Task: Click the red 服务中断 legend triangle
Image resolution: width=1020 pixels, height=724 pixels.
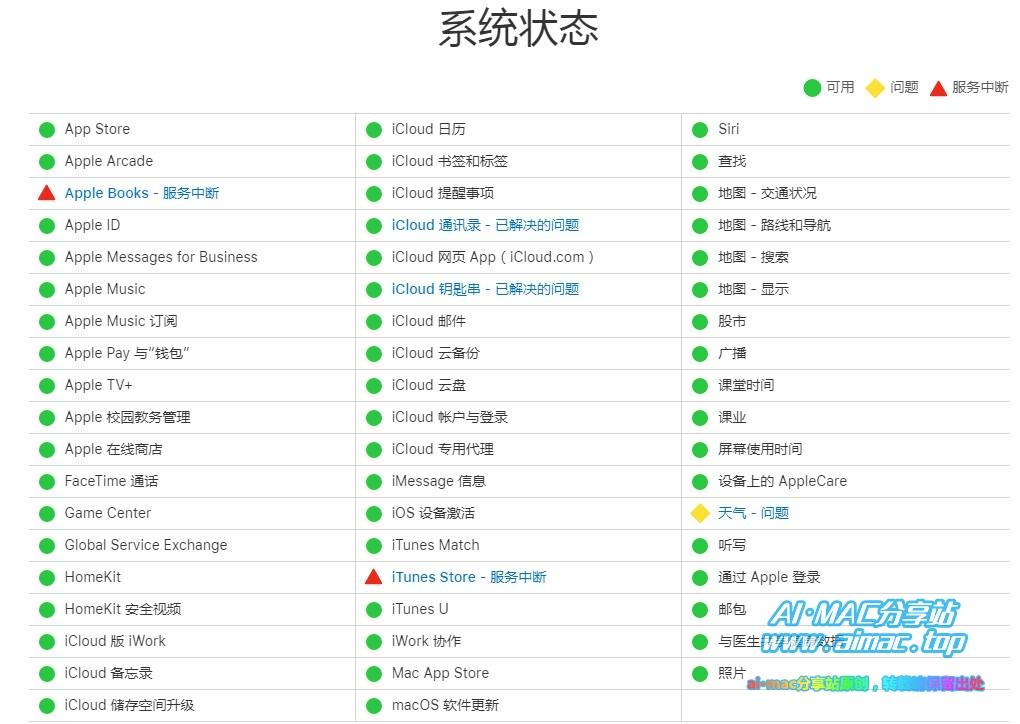Action: 938,88
